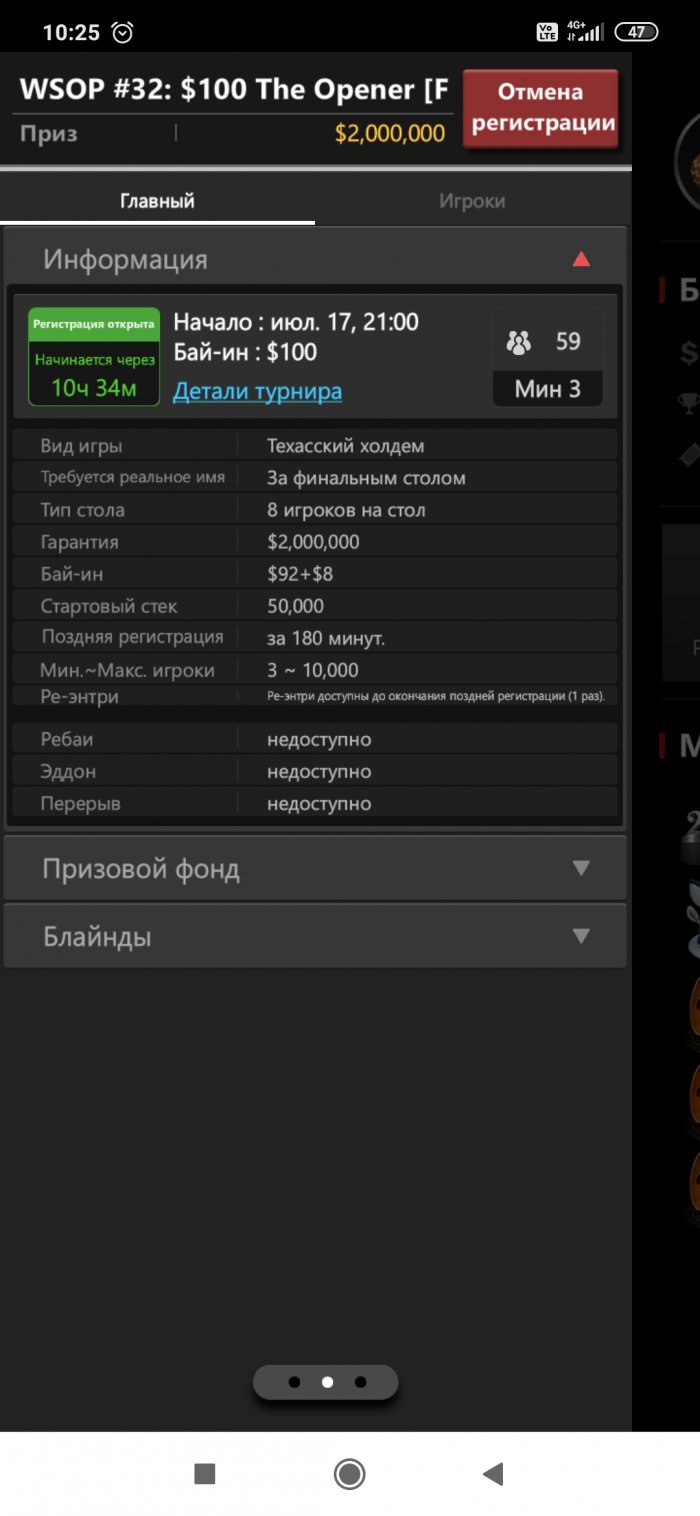This screenshot has width=700, height=1516.
Task: Tap the Техасский холдем value
Action: pos(345,446)
